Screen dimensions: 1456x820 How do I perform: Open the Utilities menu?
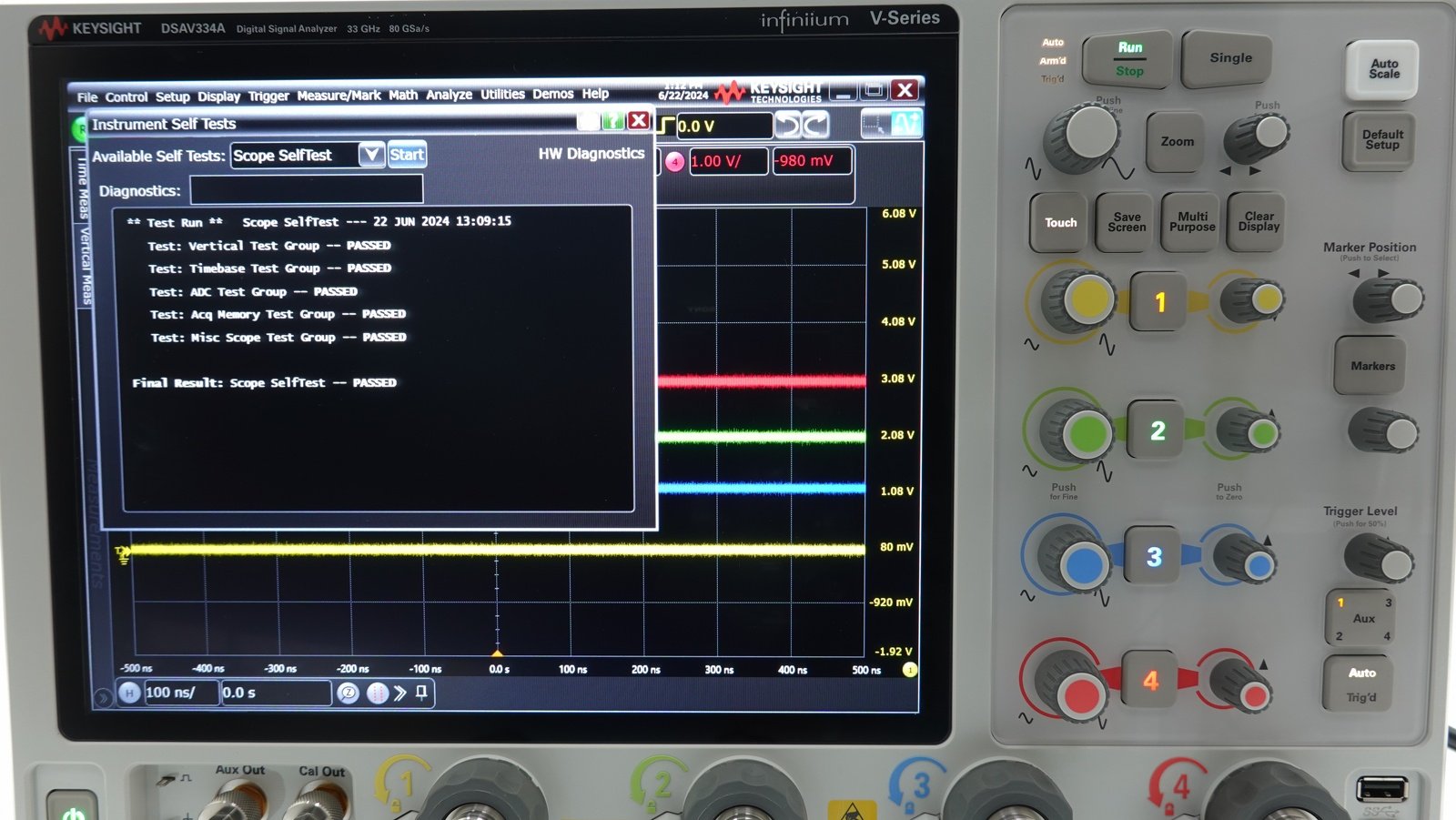coord(502,94)
